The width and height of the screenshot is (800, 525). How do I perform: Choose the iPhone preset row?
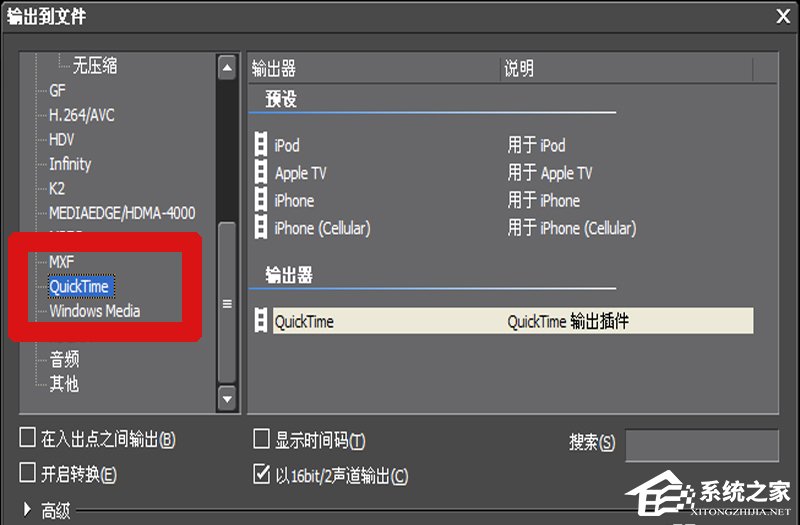504,199
